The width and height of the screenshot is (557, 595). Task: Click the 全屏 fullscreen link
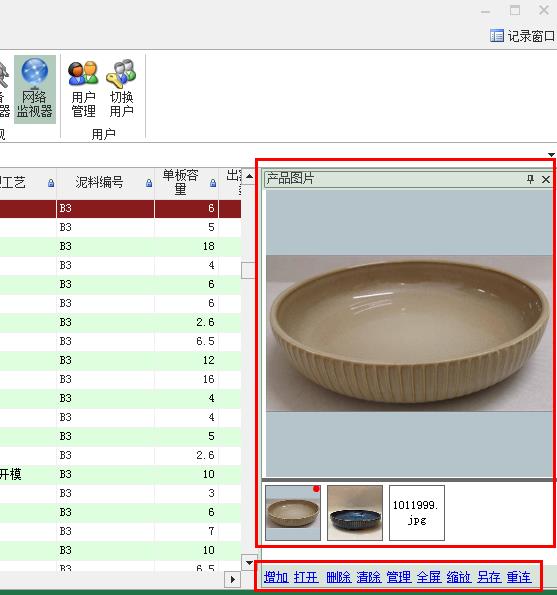tap(429, 578)
